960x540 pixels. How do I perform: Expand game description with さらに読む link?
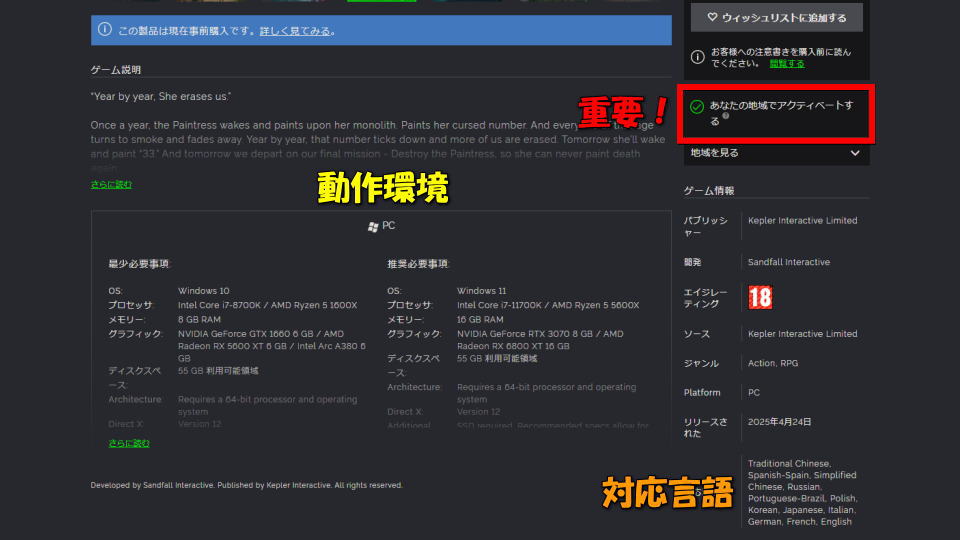111,184
